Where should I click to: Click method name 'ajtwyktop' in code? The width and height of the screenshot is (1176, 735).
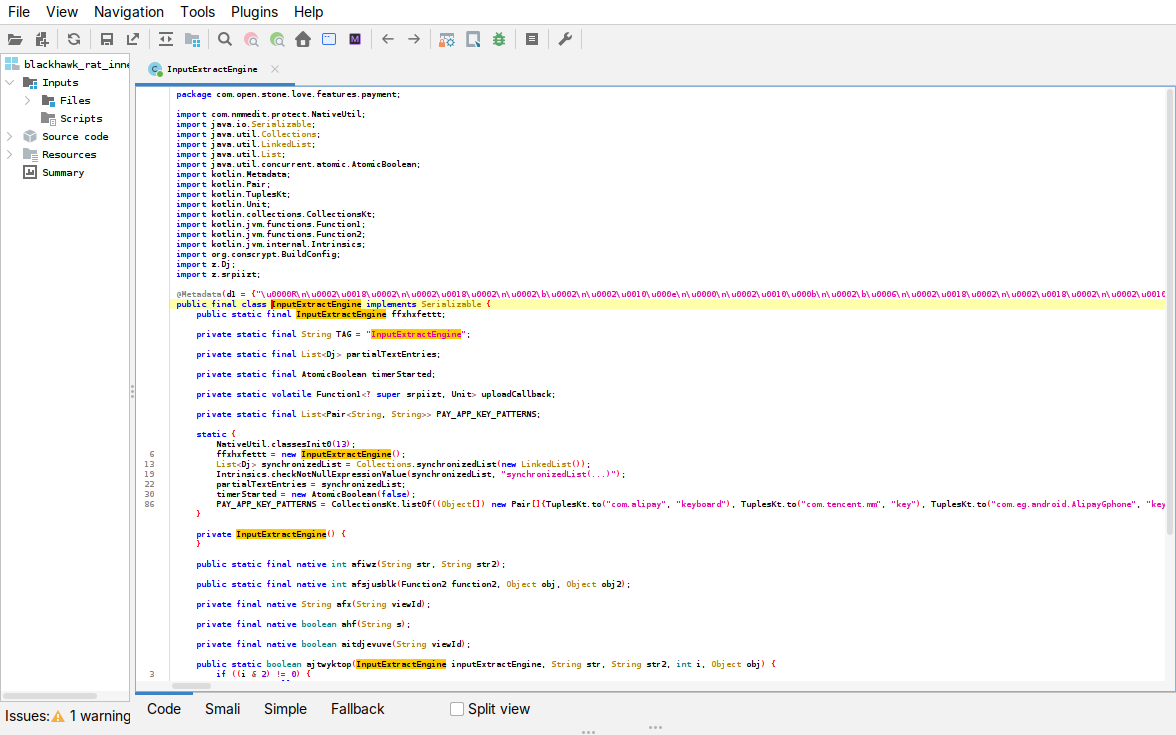tap(328, 664)
